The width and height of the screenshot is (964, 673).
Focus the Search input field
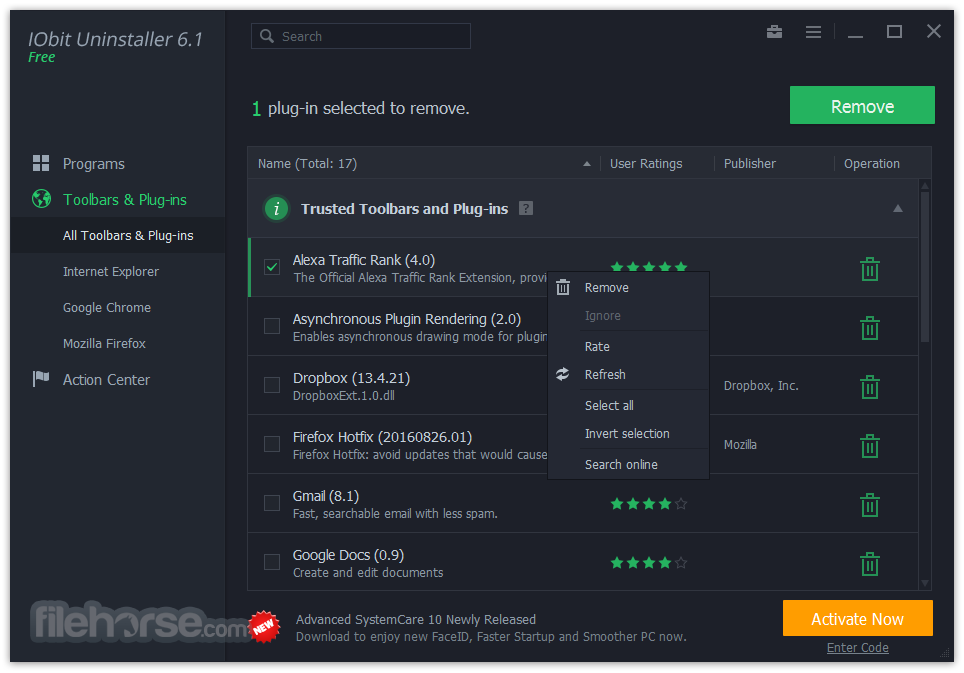pyautogui.click(x=361, y=36)
